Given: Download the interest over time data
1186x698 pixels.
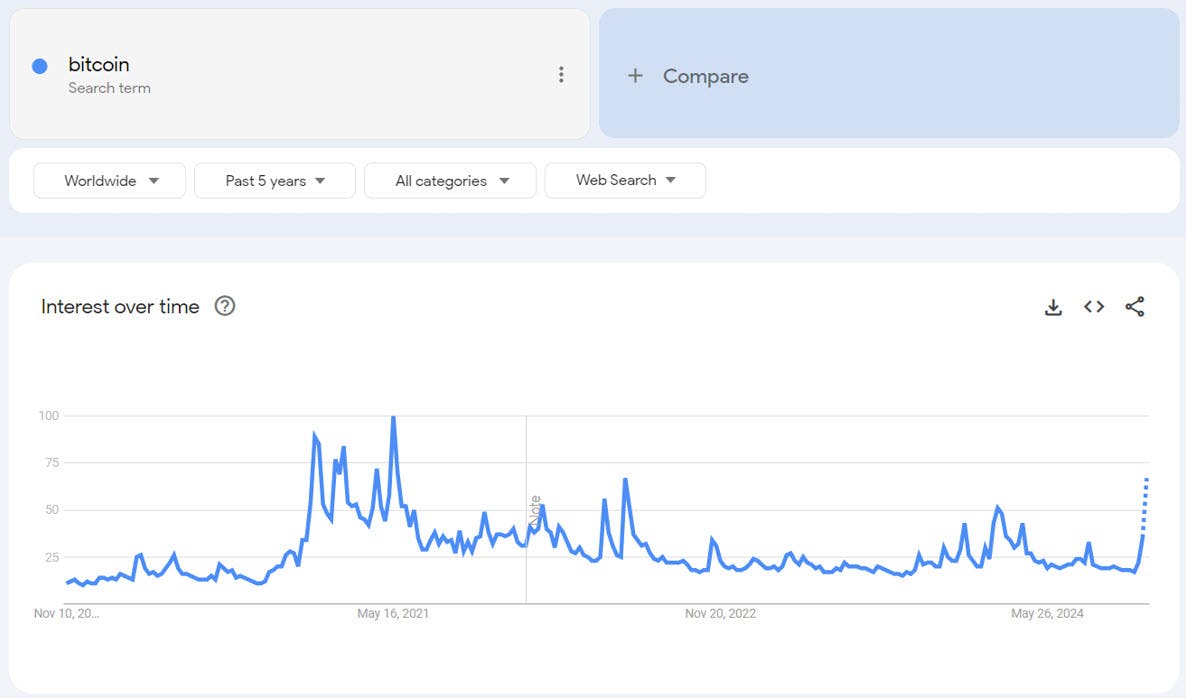Looking at the screenshot, I should click(1053, 307).
